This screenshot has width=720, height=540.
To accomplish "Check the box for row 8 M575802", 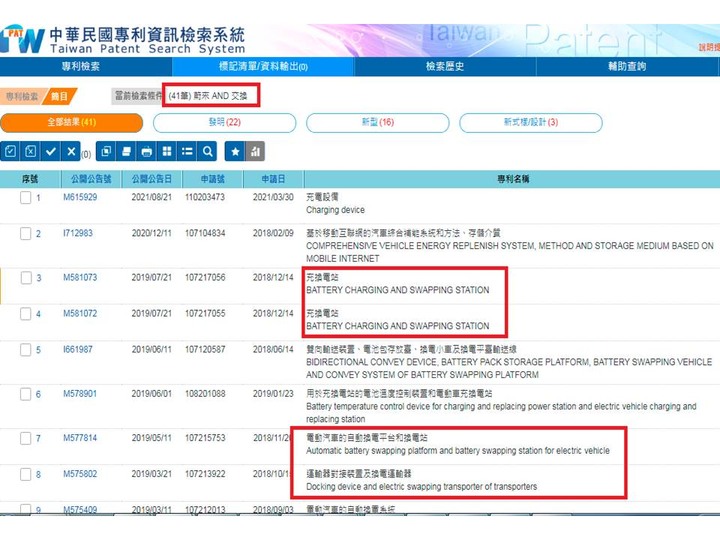I will tap(26, 474).
